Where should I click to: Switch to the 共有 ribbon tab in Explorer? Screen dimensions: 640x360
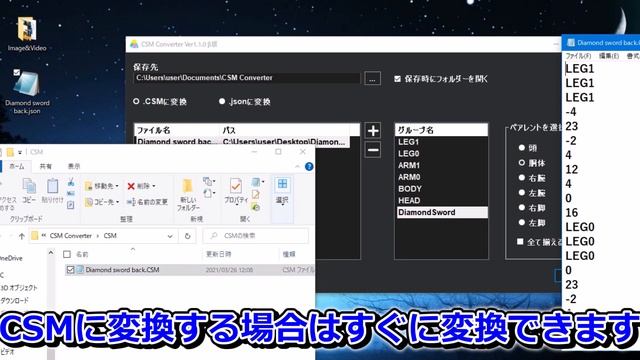click(x=45, y=166)
